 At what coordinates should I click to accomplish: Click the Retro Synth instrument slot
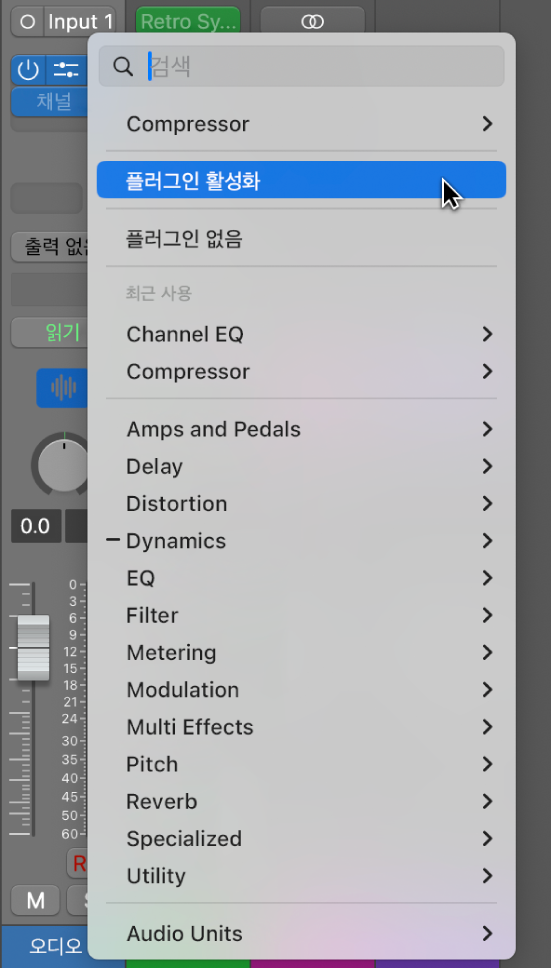(188, 22)
